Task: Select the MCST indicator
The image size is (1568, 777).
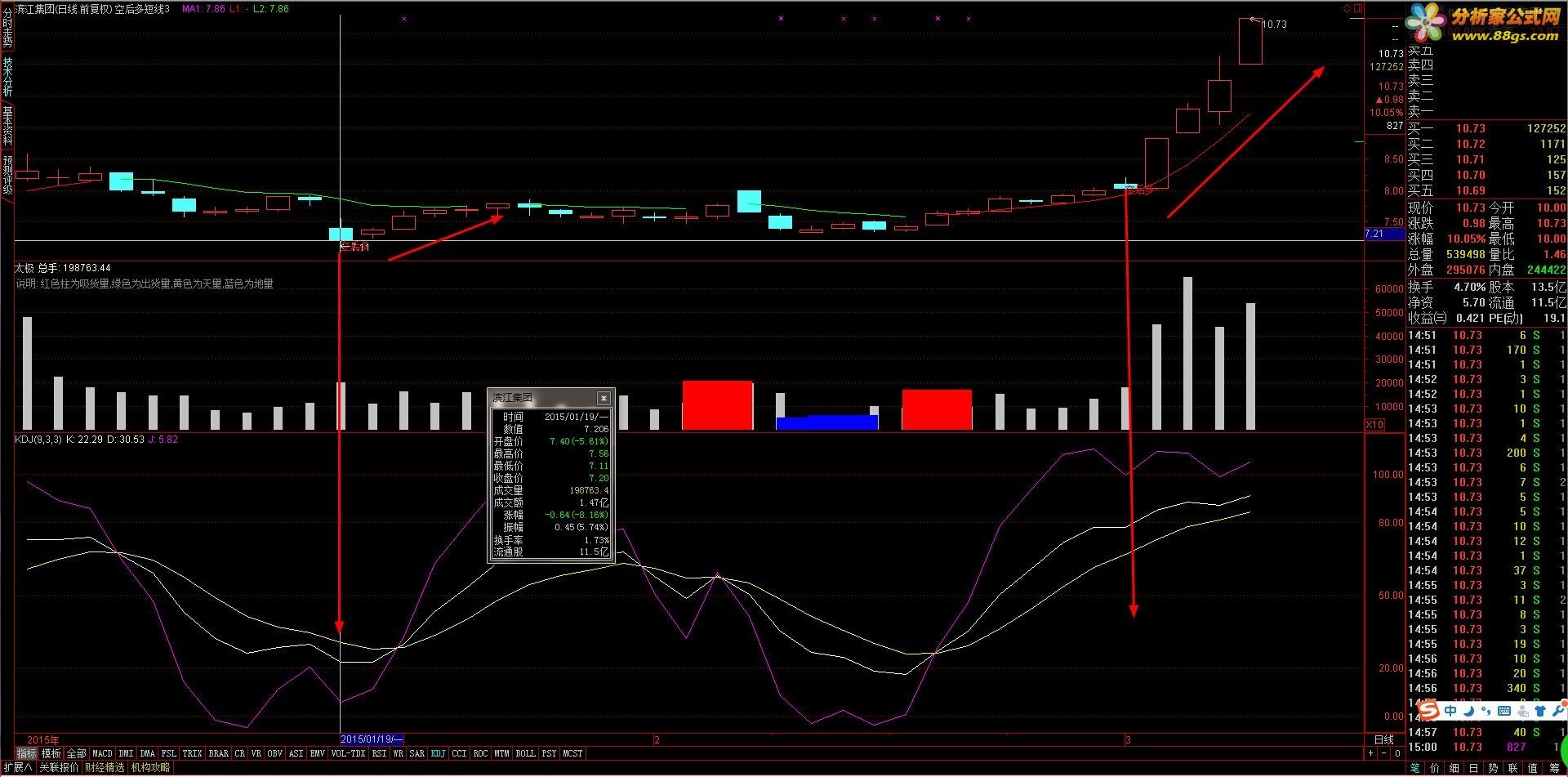Action: [572, 753]
